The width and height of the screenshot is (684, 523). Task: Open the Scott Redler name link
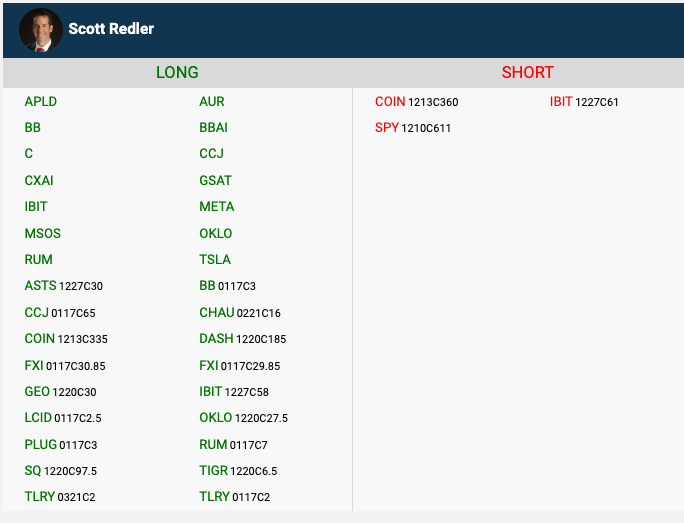coord(111,29)
